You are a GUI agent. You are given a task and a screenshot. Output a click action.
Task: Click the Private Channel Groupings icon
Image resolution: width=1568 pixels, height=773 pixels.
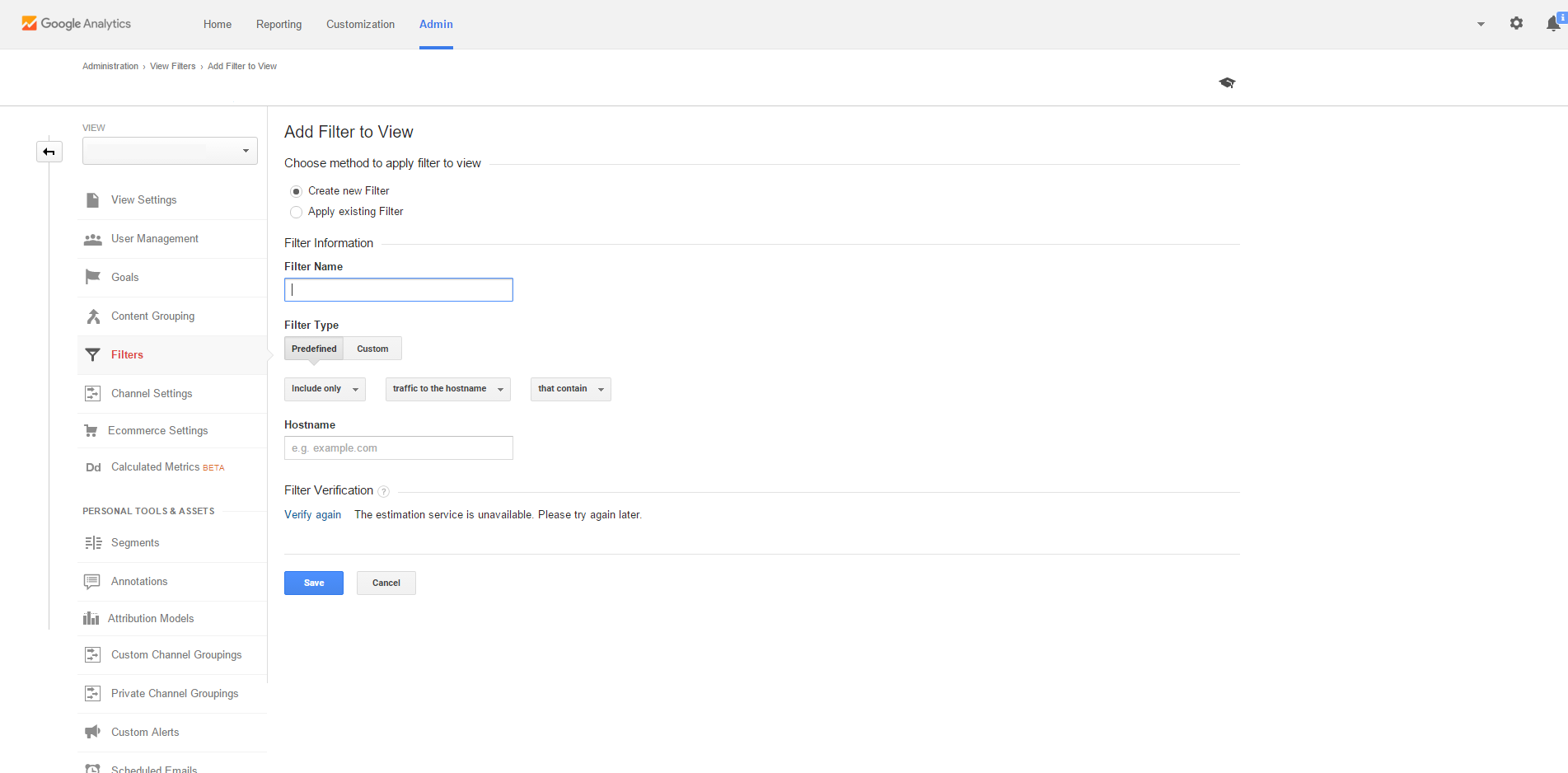(93, 694)
